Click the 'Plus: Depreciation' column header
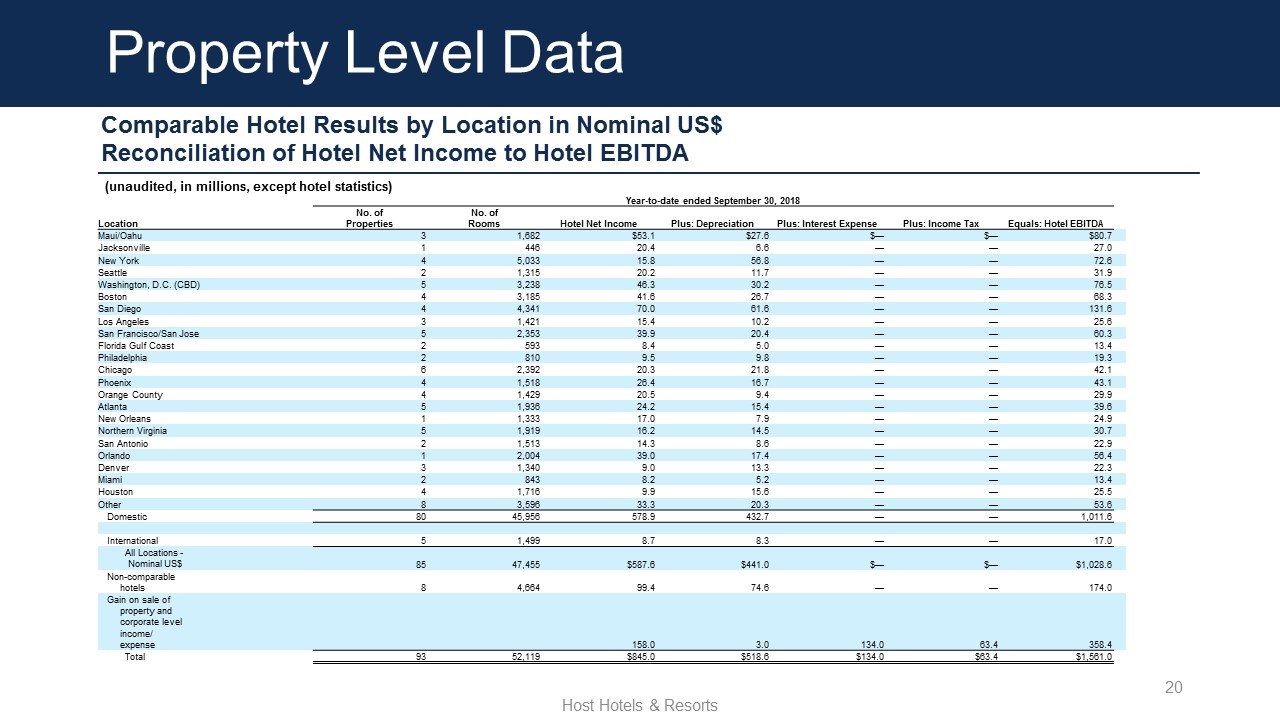 pos(710,223)
